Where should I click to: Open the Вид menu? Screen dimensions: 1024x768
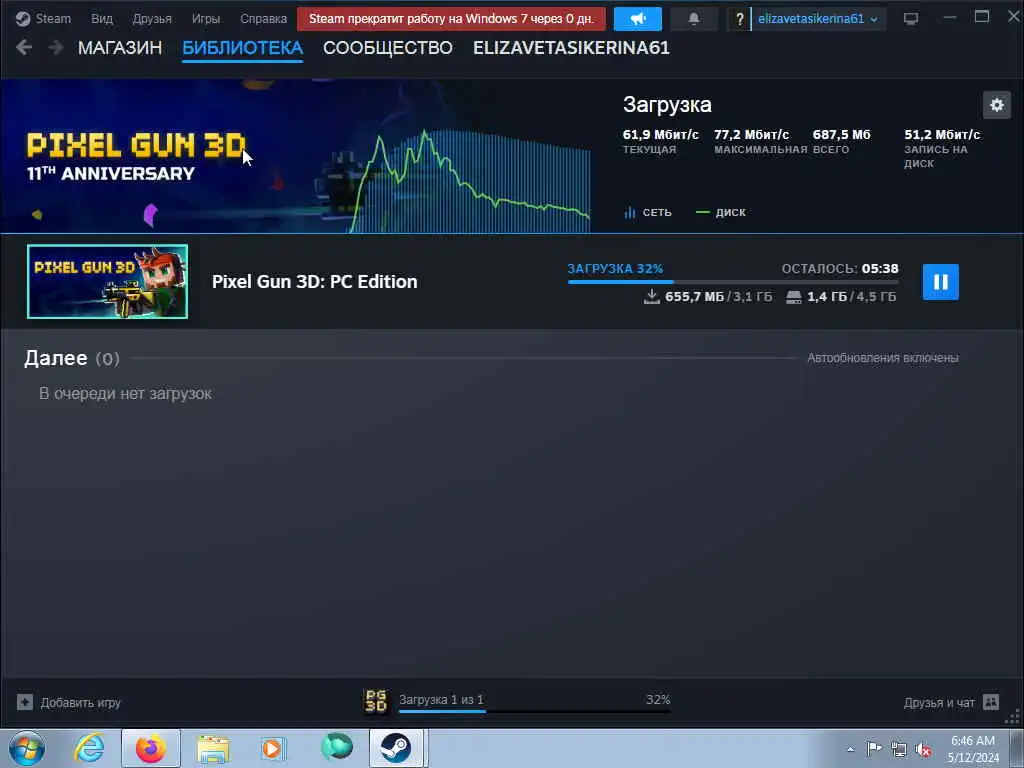point(102,18)
